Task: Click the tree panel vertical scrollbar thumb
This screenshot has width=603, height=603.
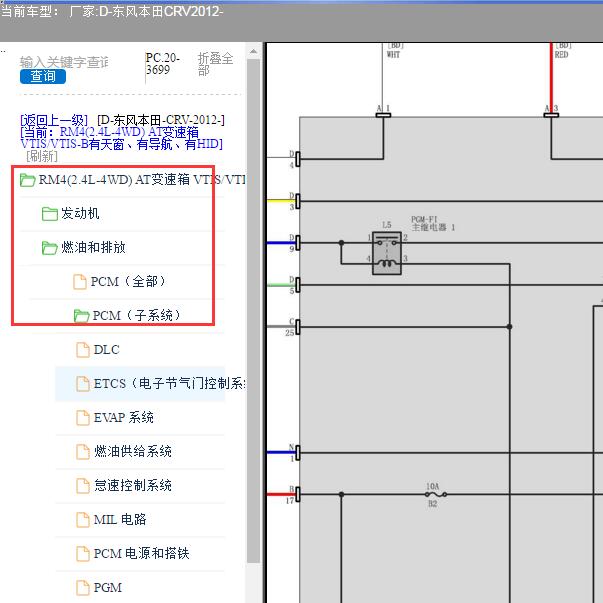Action: tap(253, 311)
